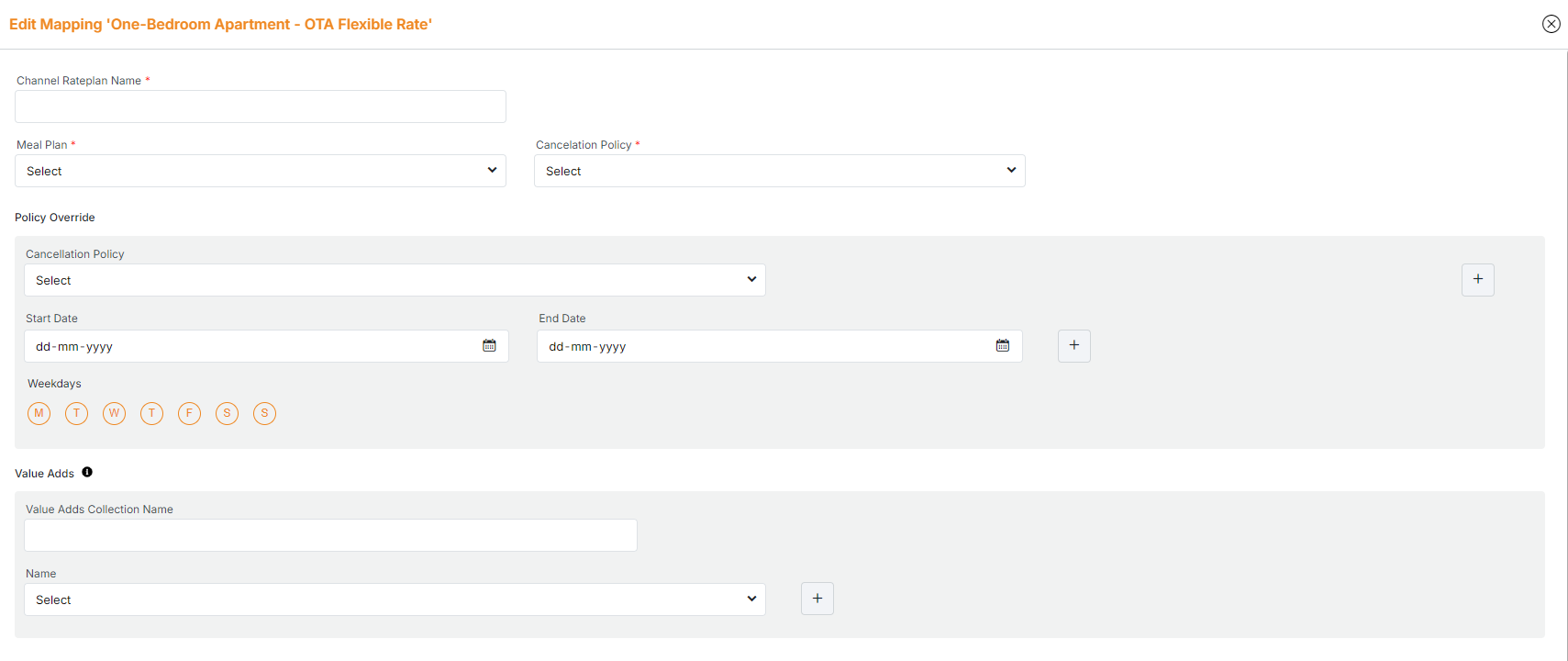The height and width of the screenshot is (661, 1568).
Task: Close the Edit Mapping dialog
Action: pyautogui.click(x=1551, y=24)
